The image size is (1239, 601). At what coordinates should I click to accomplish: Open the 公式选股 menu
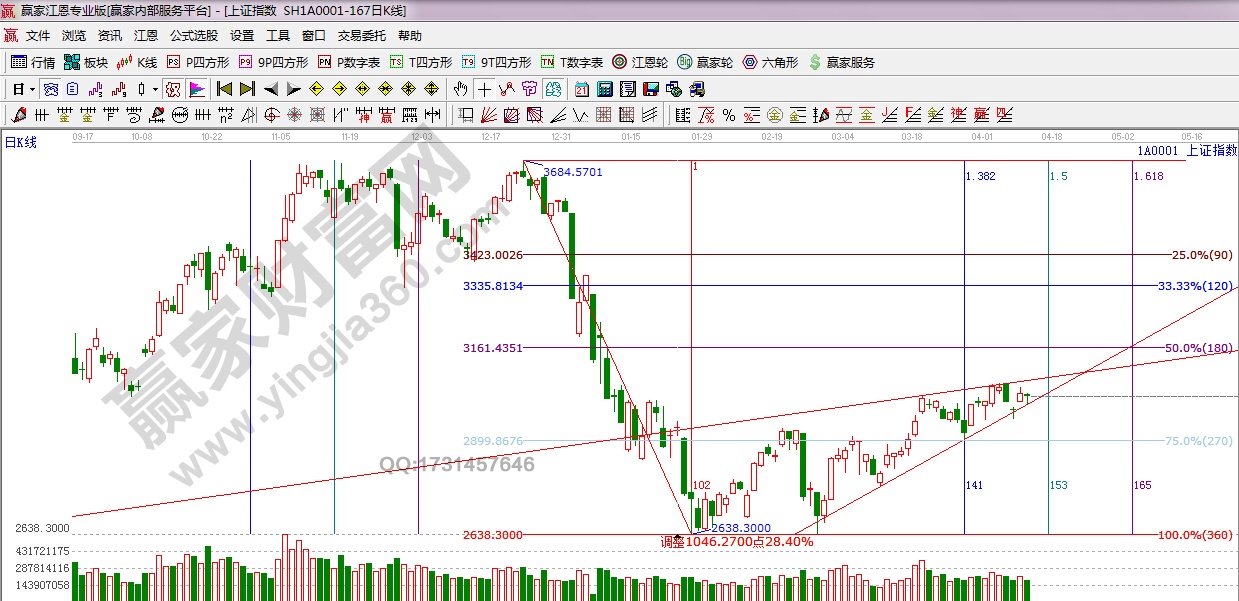click(193, 35)
